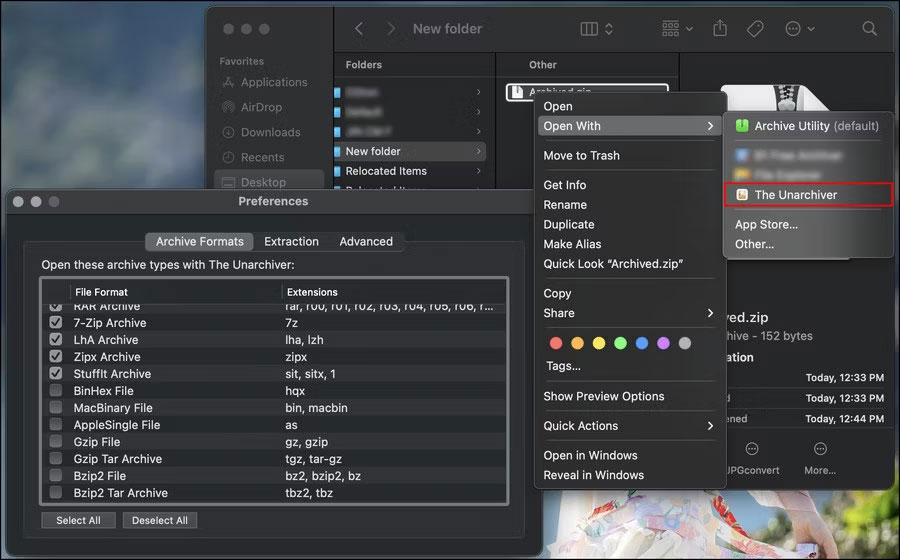
Task: Select the Archived.zip file icon
Action: click(x=517, y=92)
